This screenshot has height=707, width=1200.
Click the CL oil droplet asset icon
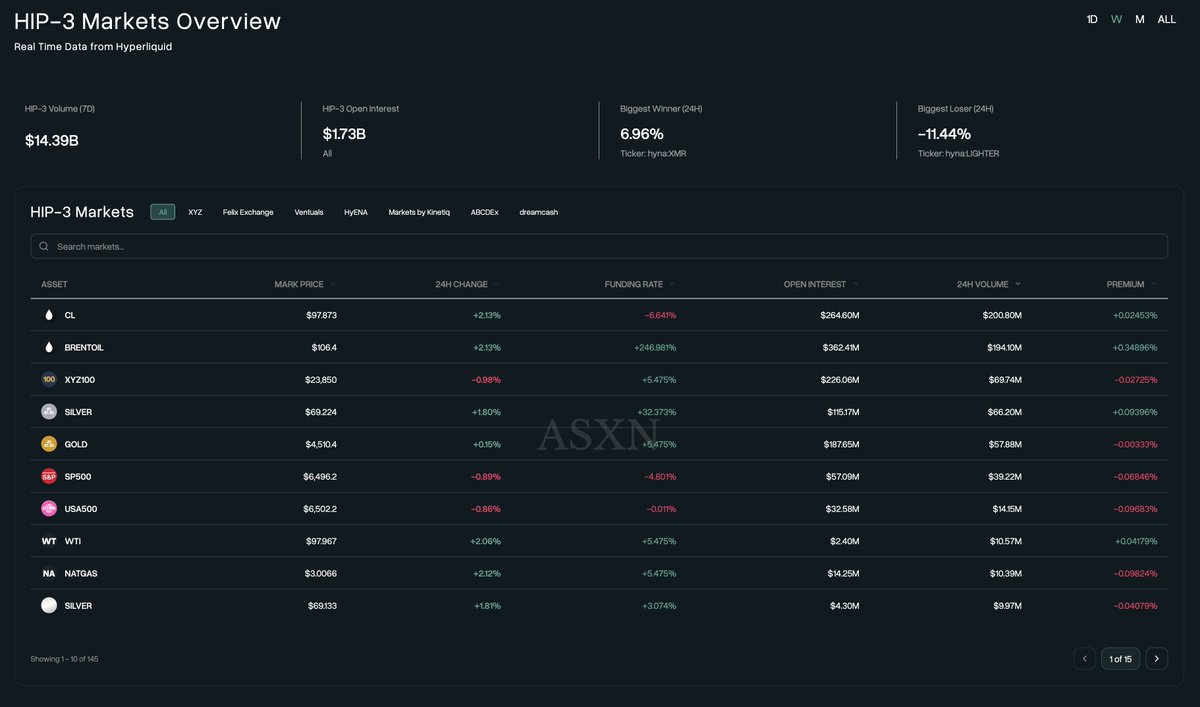click(48, 315)
